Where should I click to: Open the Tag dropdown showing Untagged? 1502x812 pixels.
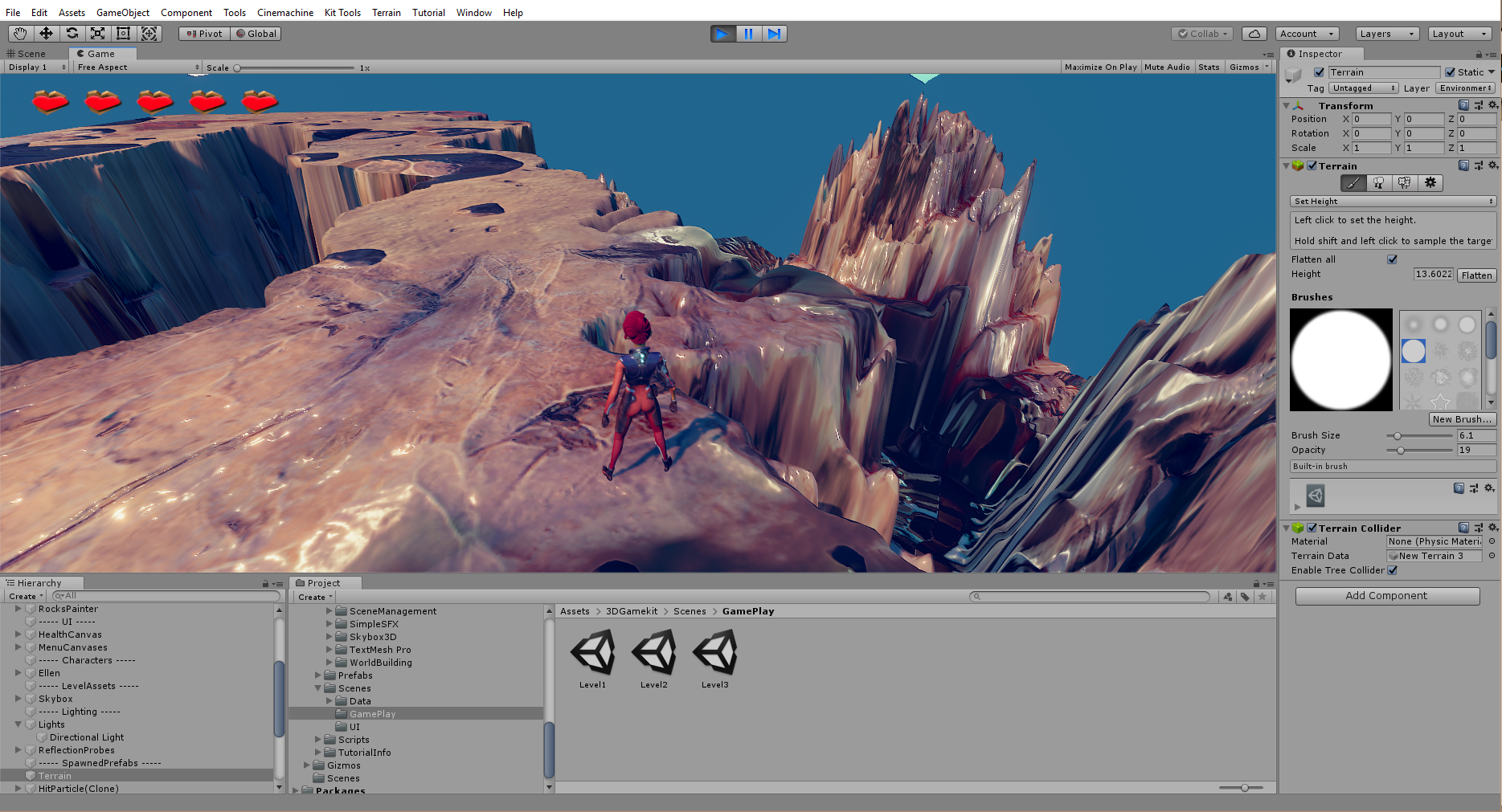pos(1364,88)
